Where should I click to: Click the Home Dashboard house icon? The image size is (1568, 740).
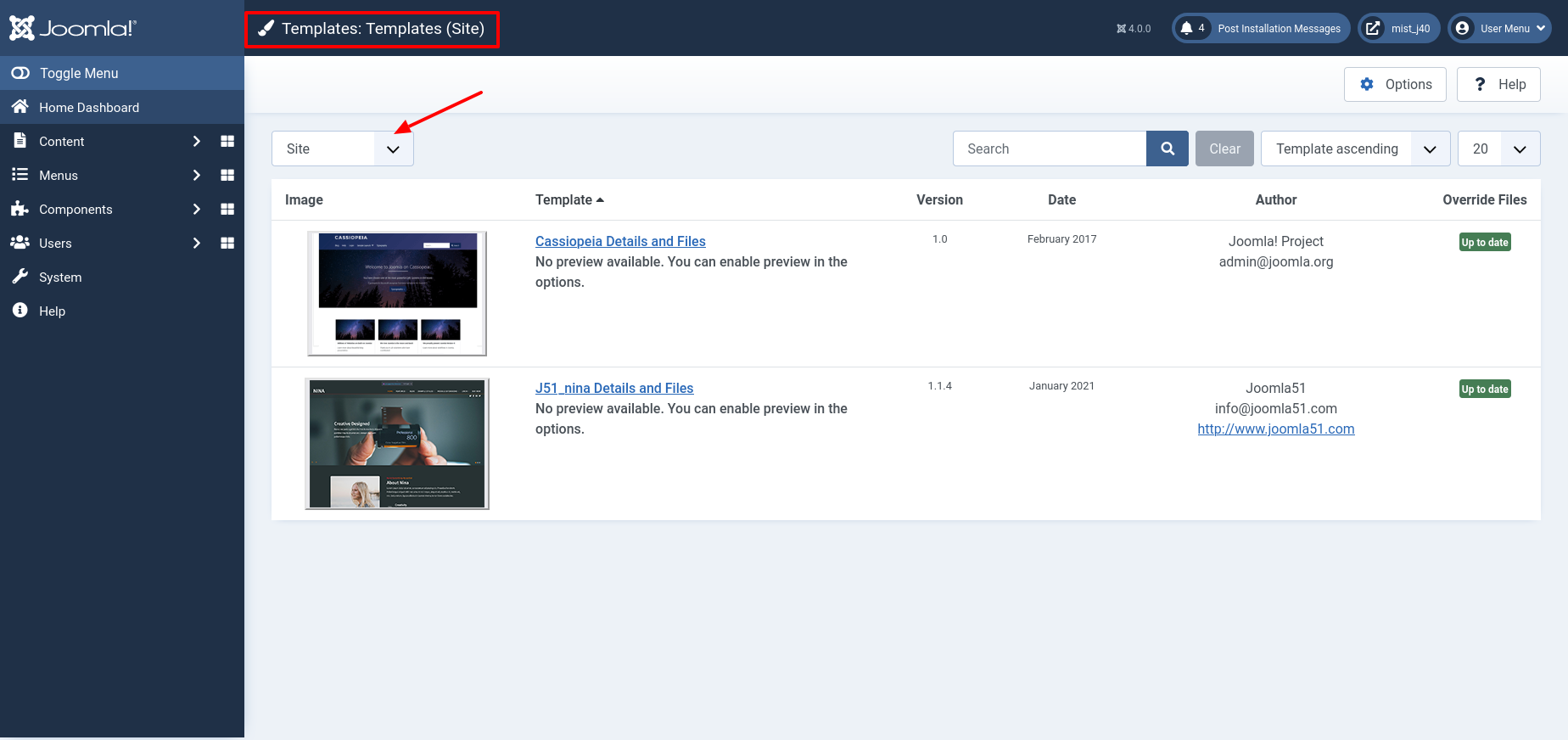click(20, 107)
